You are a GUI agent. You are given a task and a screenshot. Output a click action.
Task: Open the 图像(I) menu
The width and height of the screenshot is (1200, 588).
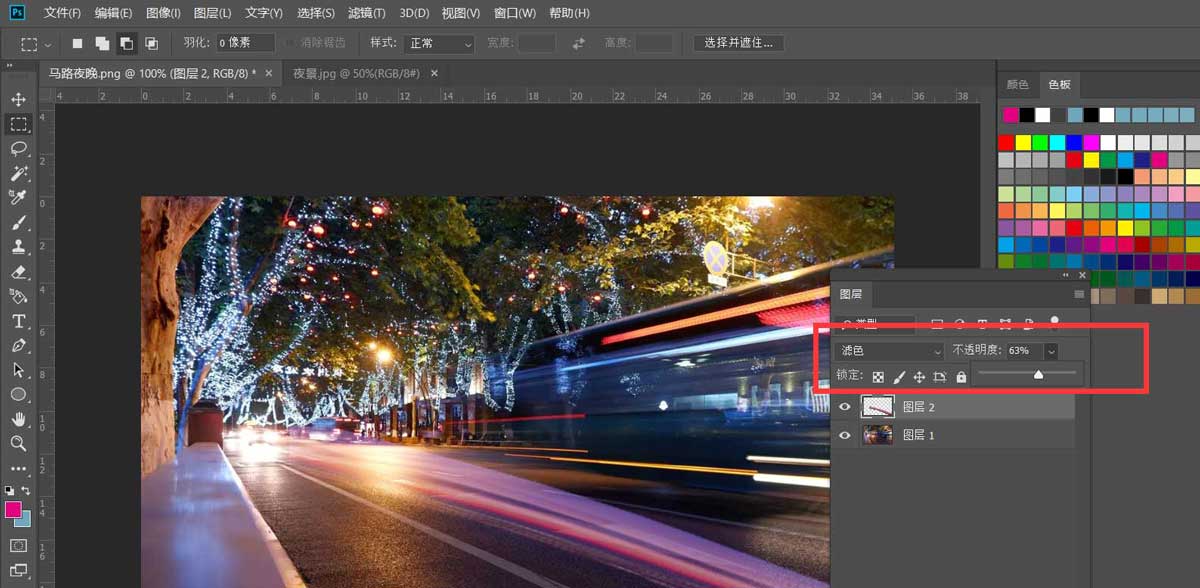163,13
